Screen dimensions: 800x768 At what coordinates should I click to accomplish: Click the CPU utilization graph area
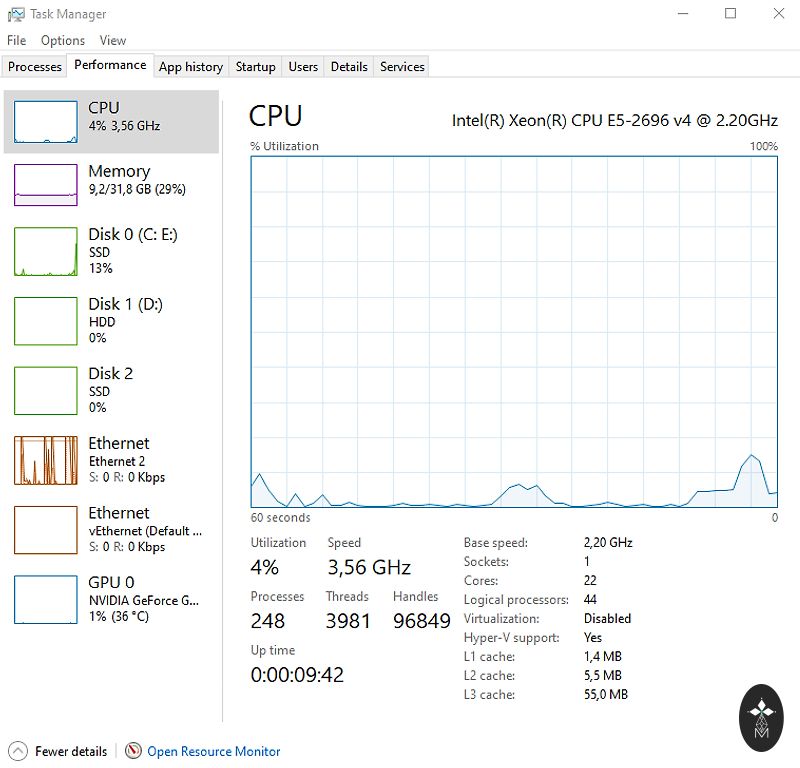click(x=514, y=331)
